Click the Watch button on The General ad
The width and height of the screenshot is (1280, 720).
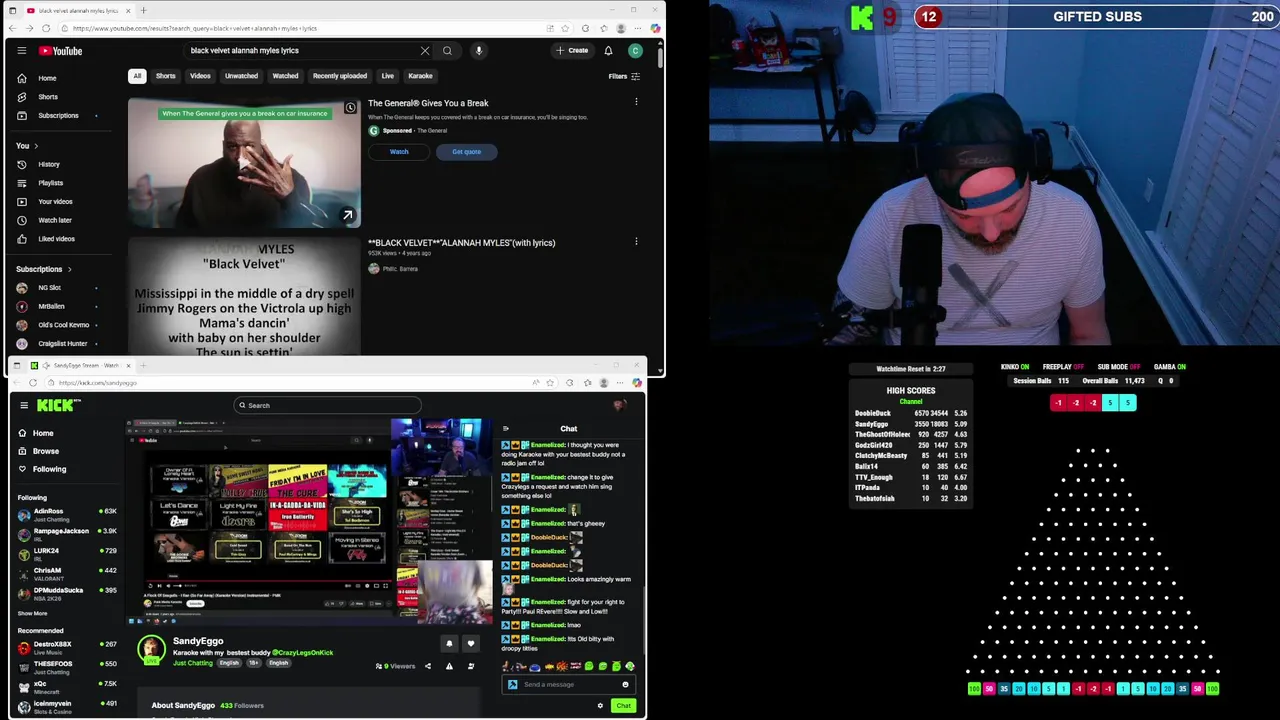(x=399, y=152)
